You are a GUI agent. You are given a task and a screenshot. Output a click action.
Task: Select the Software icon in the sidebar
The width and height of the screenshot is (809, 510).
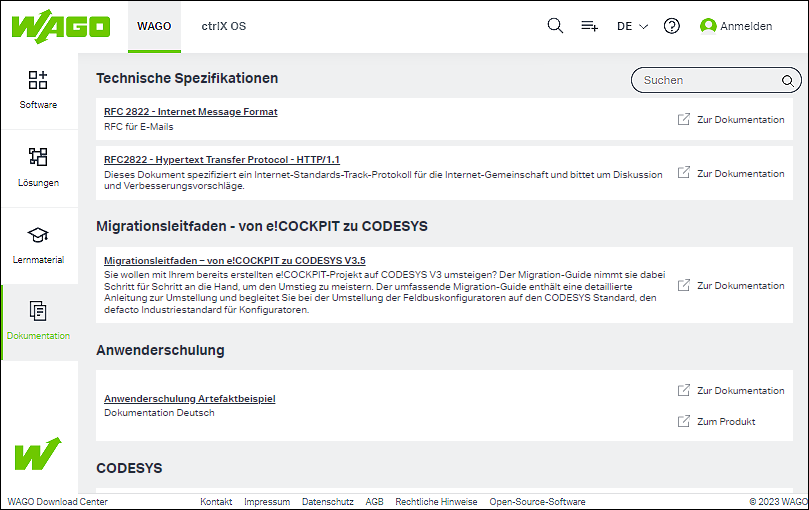coord(38,80)
